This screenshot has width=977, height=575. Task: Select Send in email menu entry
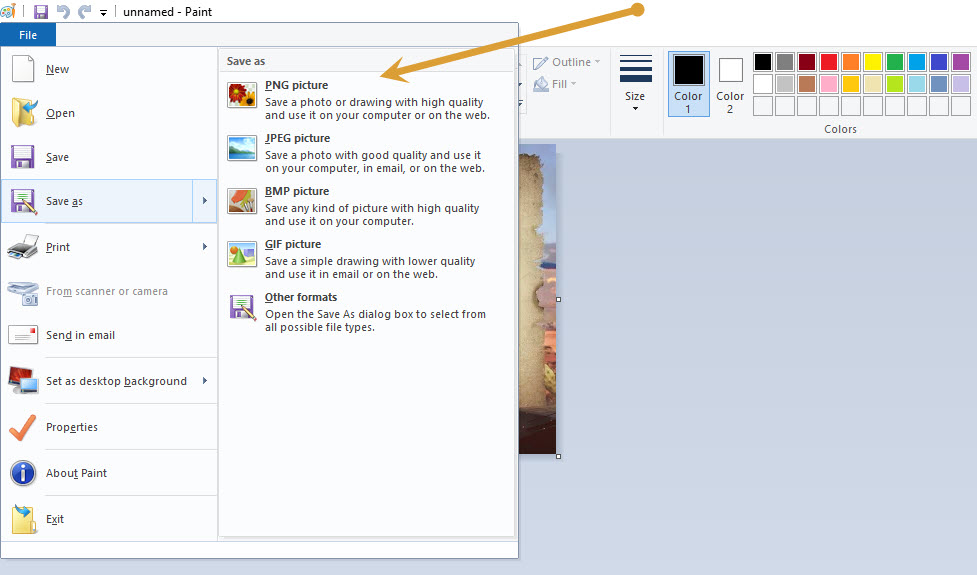click(109, 335)
